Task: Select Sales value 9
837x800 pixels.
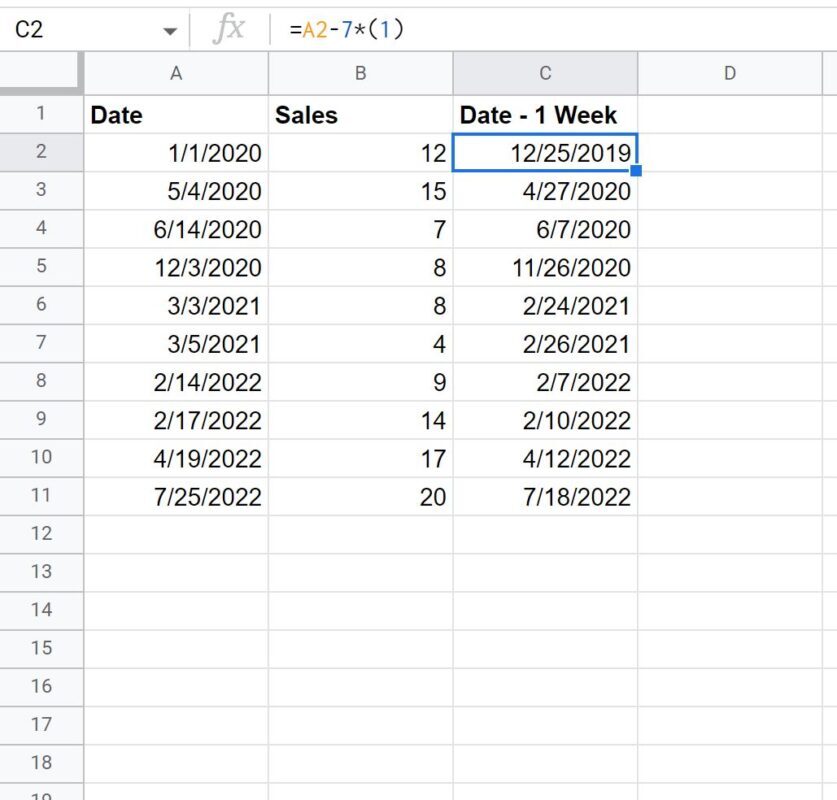Action: [x=361, y=382]
